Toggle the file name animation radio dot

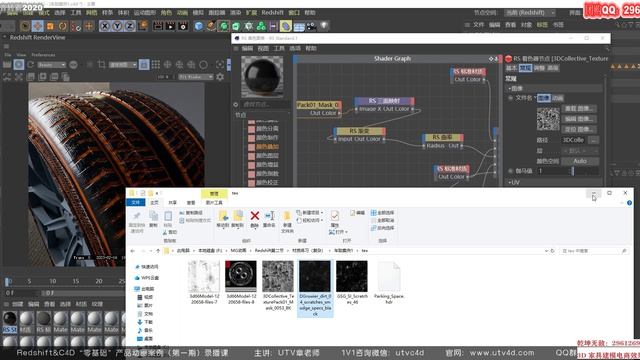point(510,98)
